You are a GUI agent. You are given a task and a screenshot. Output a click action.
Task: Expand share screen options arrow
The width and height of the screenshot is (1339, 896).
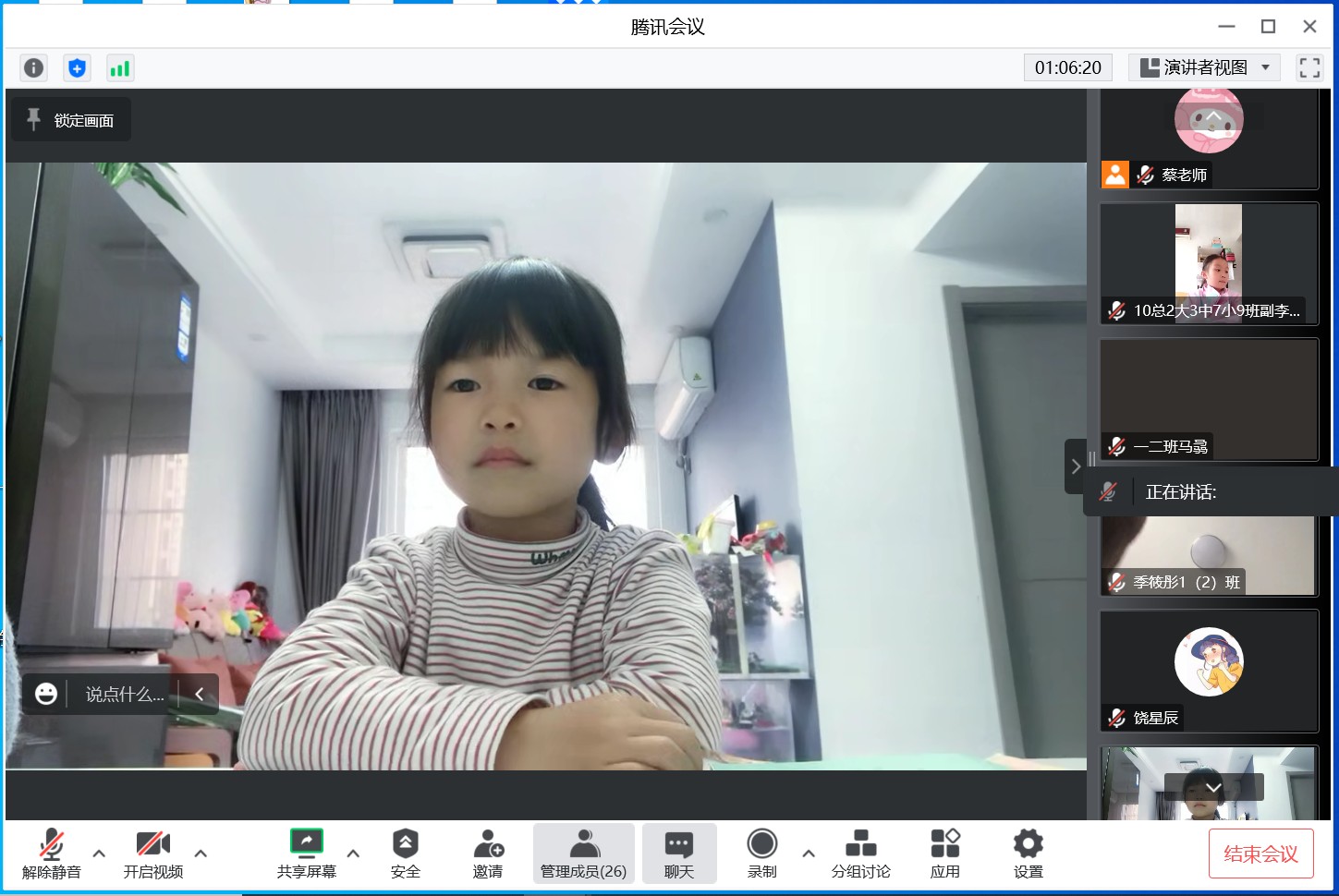(353, 854)
